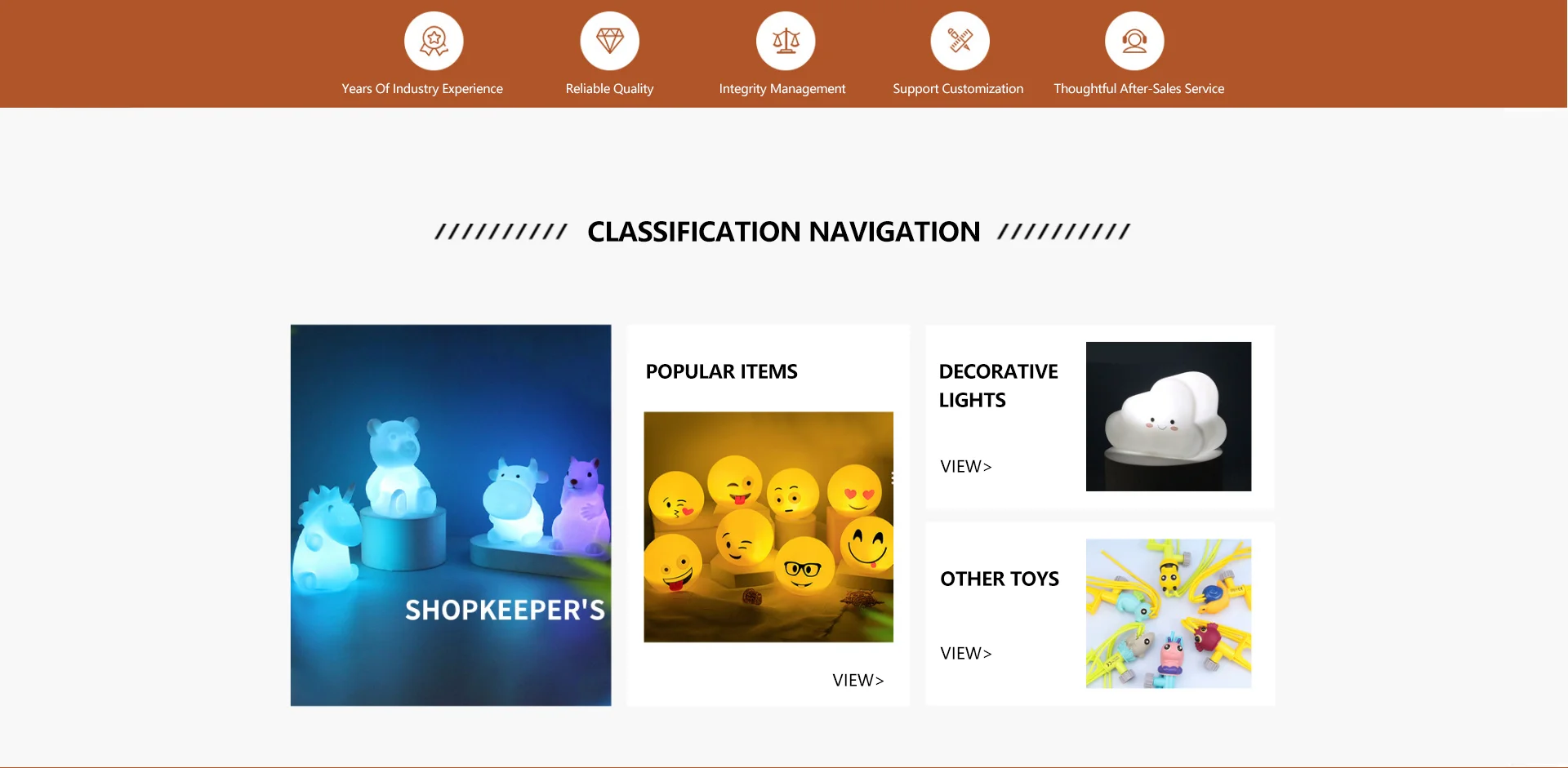
Task: Click VIEW> under Other Toys
Action: tap(966, 653)
